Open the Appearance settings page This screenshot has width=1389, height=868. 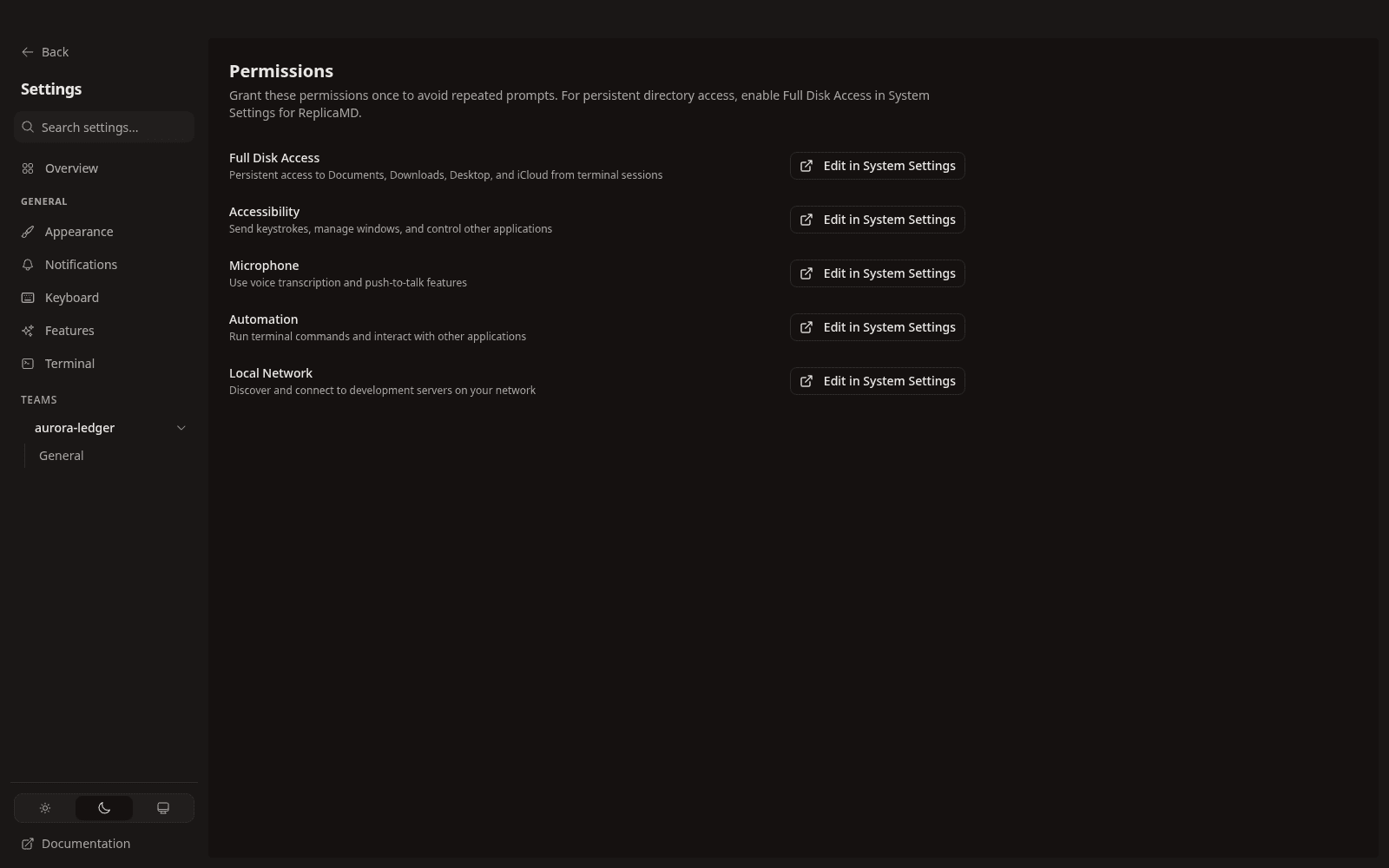click(104, 232)
